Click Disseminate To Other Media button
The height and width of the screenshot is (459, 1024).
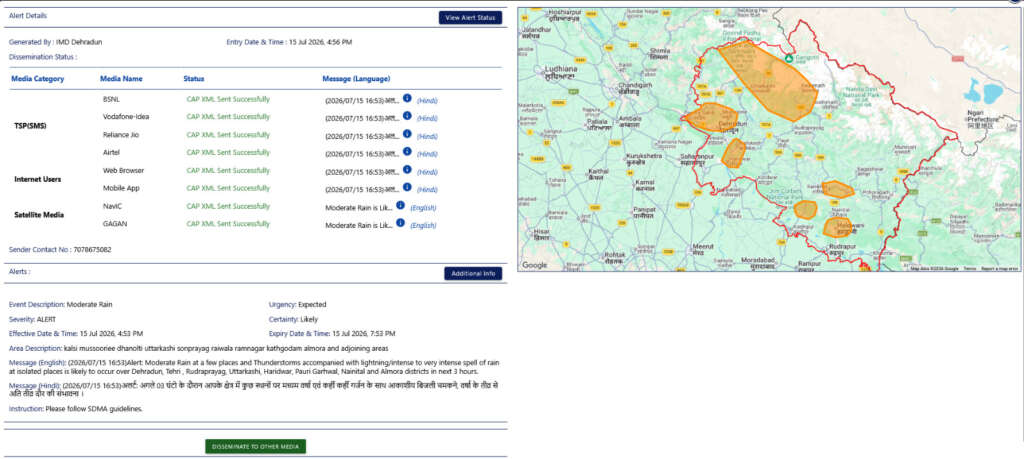(x=255, y=447)
